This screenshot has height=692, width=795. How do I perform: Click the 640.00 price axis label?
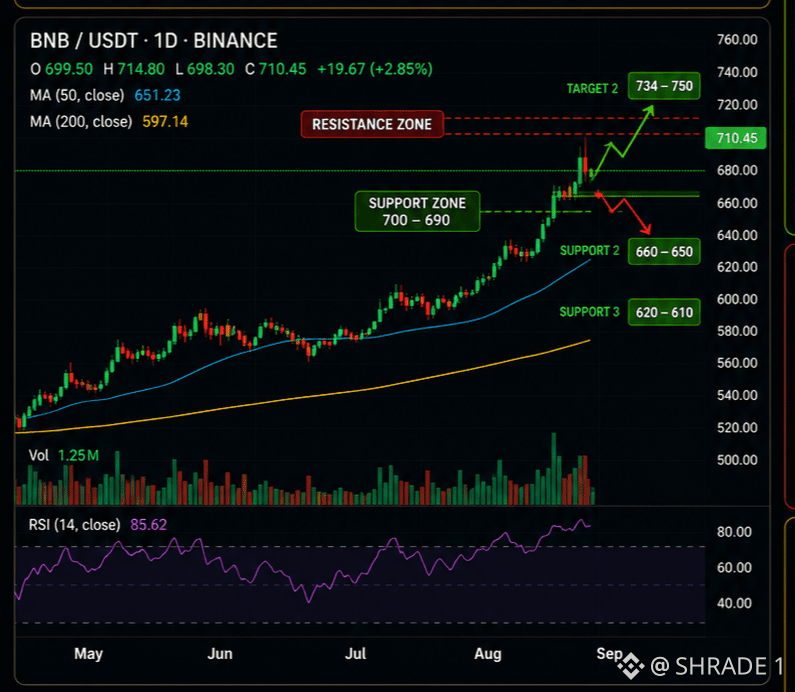737,235
